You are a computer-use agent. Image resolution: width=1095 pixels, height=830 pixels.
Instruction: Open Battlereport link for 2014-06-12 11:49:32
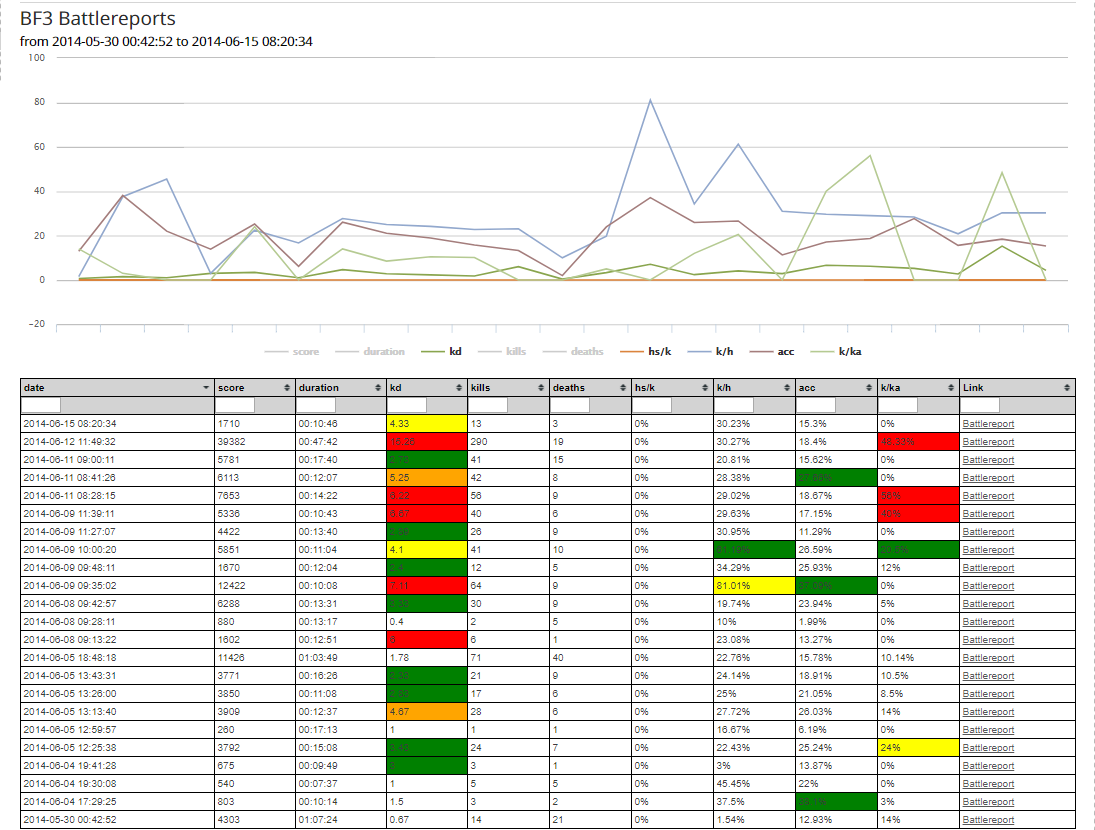coord(988,442)
